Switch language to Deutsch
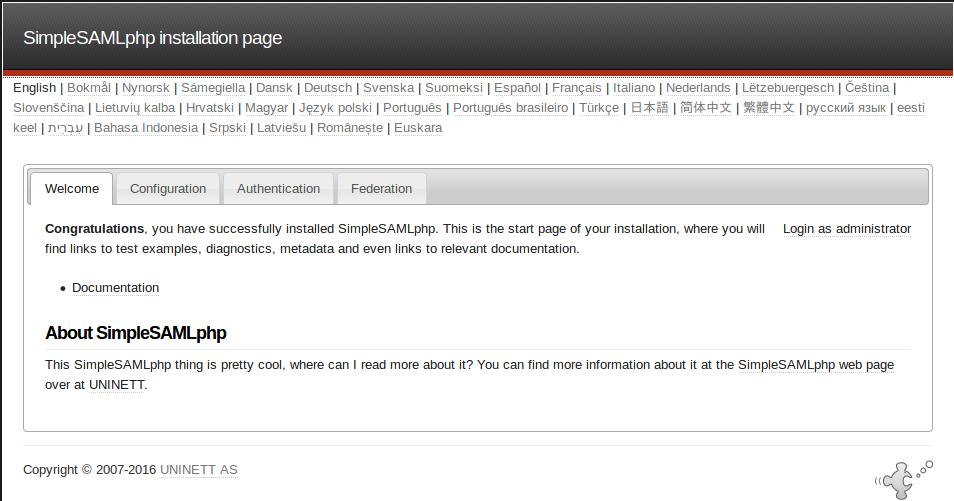The width and height of the screenshot is (954, 501). [328, 88]
